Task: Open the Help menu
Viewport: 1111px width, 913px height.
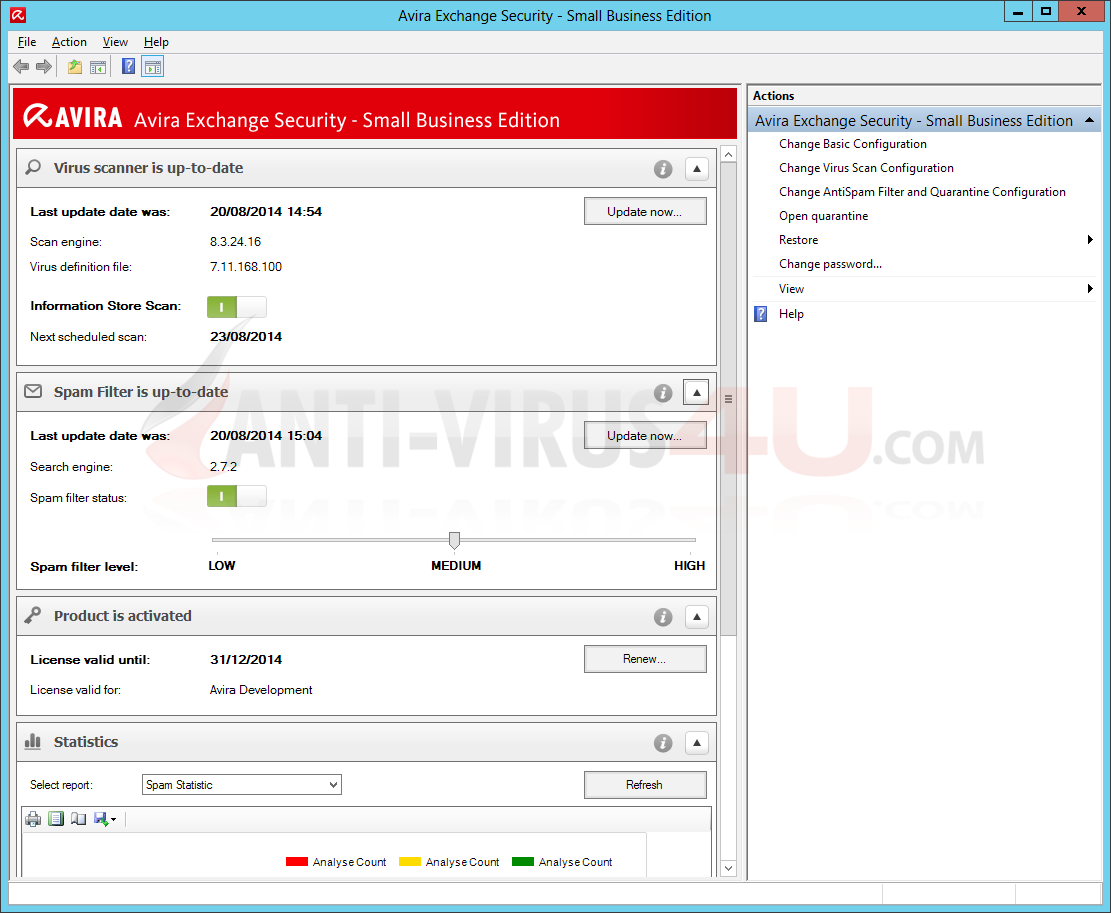Action: click(x=156, y=42)
